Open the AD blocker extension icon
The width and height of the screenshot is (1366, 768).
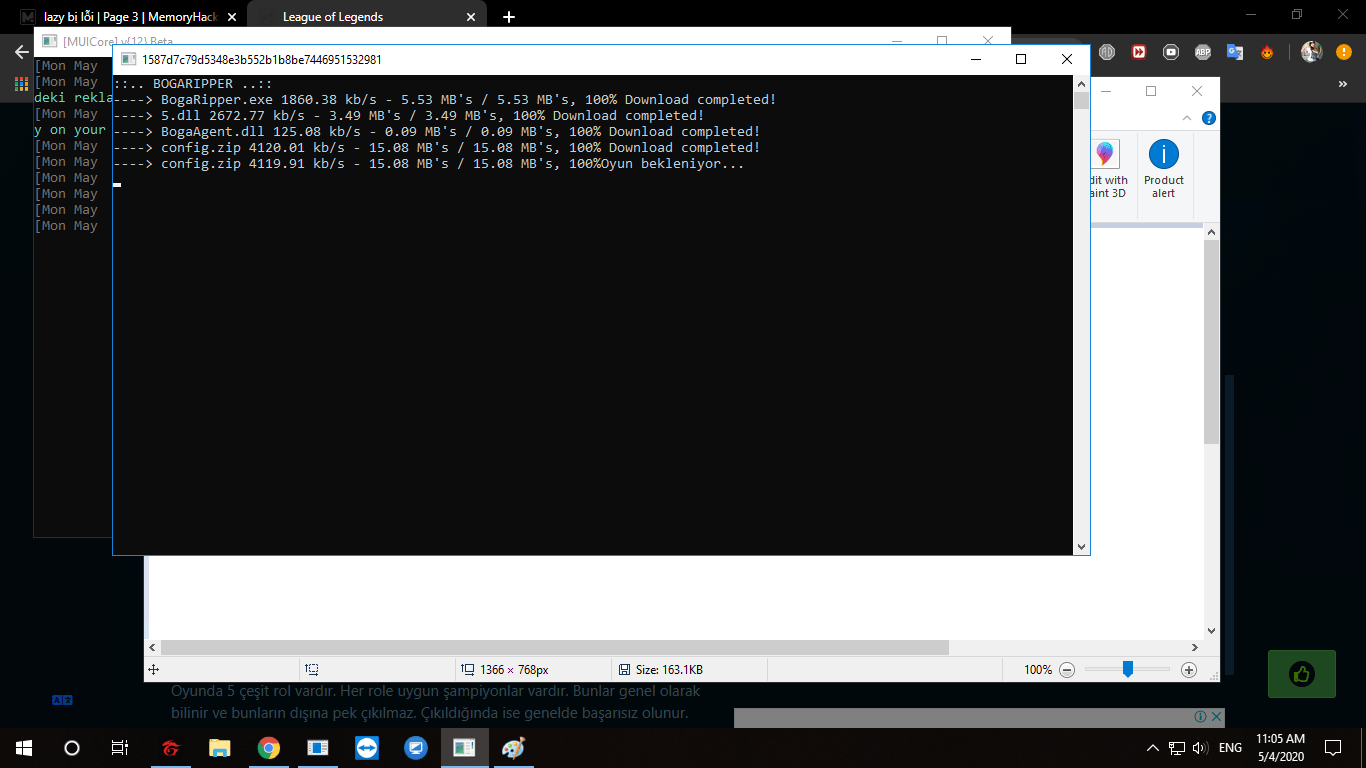pos(1107,52)
